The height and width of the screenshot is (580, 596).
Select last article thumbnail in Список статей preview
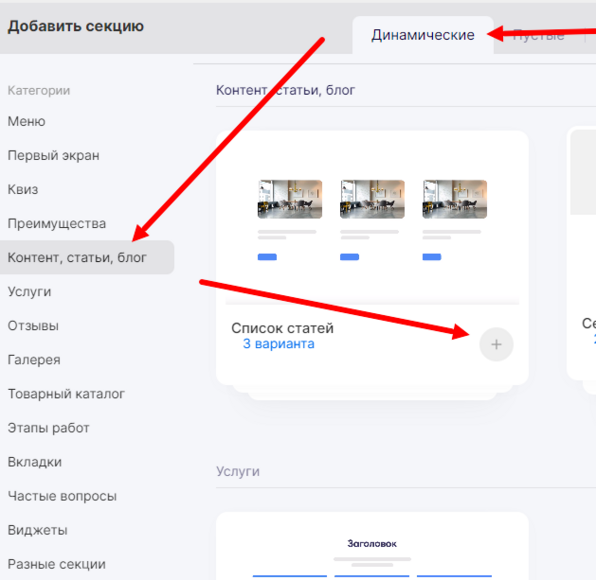click(455, 199)
